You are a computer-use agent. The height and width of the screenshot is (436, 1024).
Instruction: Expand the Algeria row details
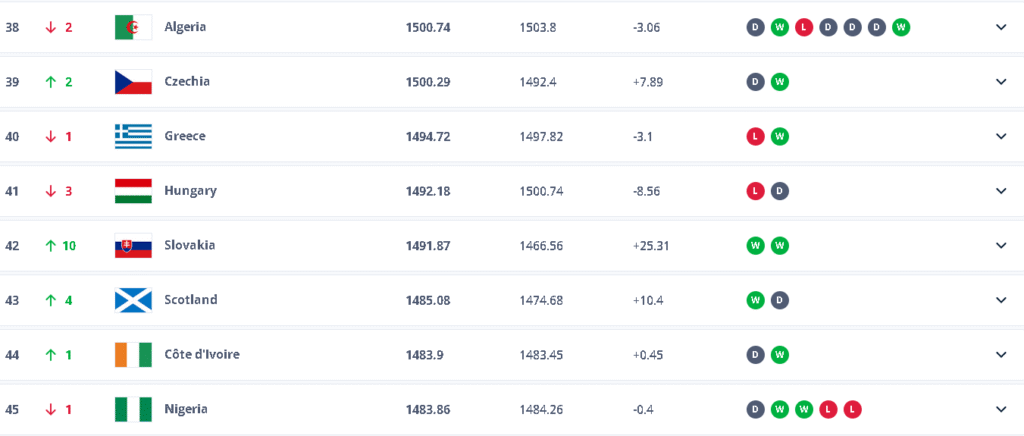click(1001, 27)
